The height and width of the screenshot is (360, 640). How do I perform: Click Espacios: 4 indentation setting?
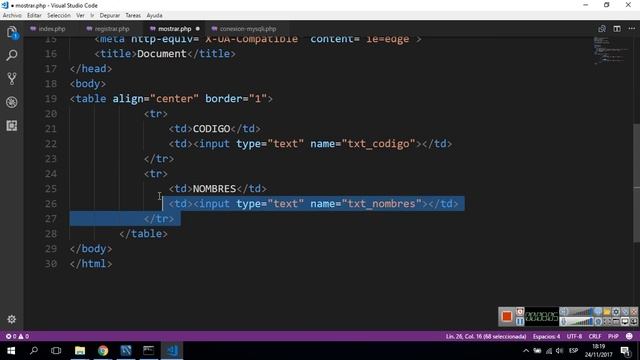pyautogui.click(x=546, y=336)
